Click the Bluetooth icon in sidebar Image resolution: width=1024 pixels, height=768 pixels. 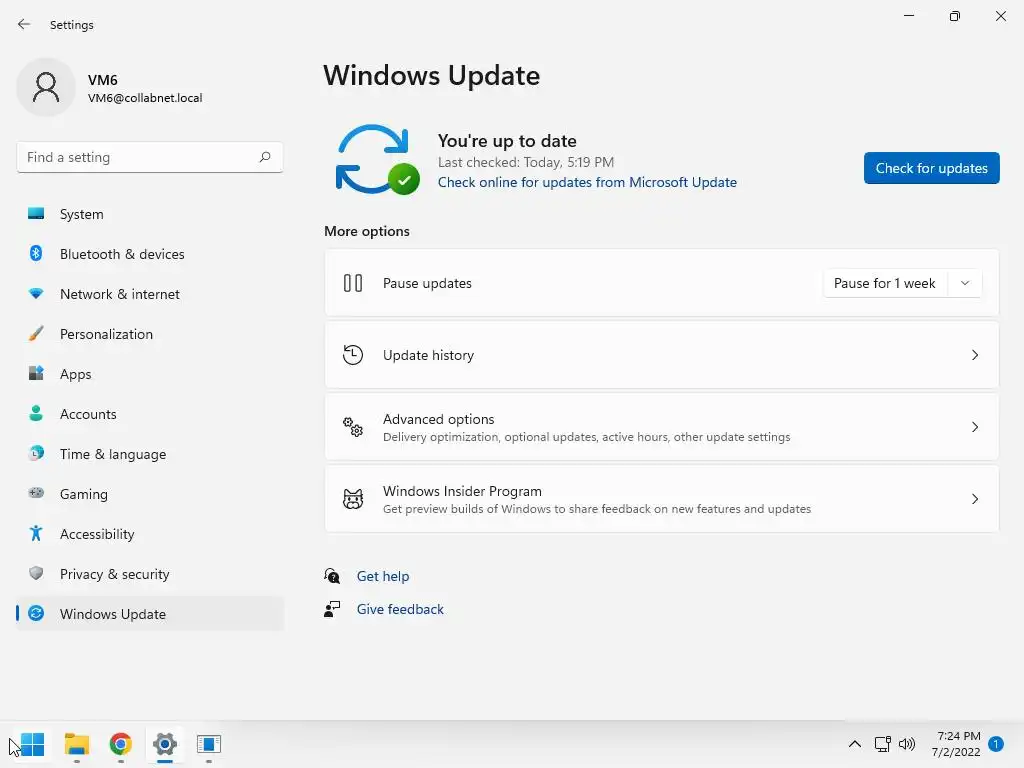(36, 253)
